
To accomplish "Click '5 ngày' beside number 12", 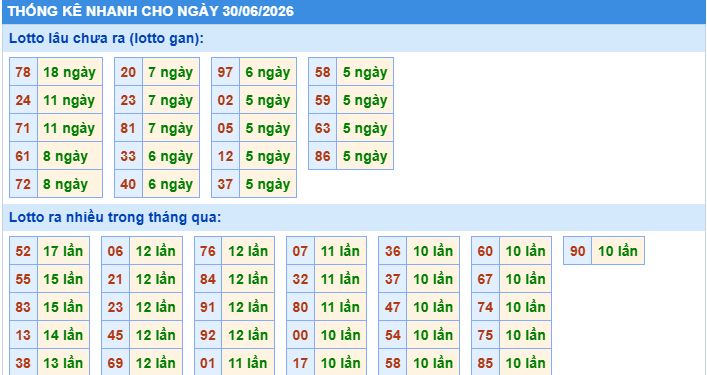I will [267, 156].
